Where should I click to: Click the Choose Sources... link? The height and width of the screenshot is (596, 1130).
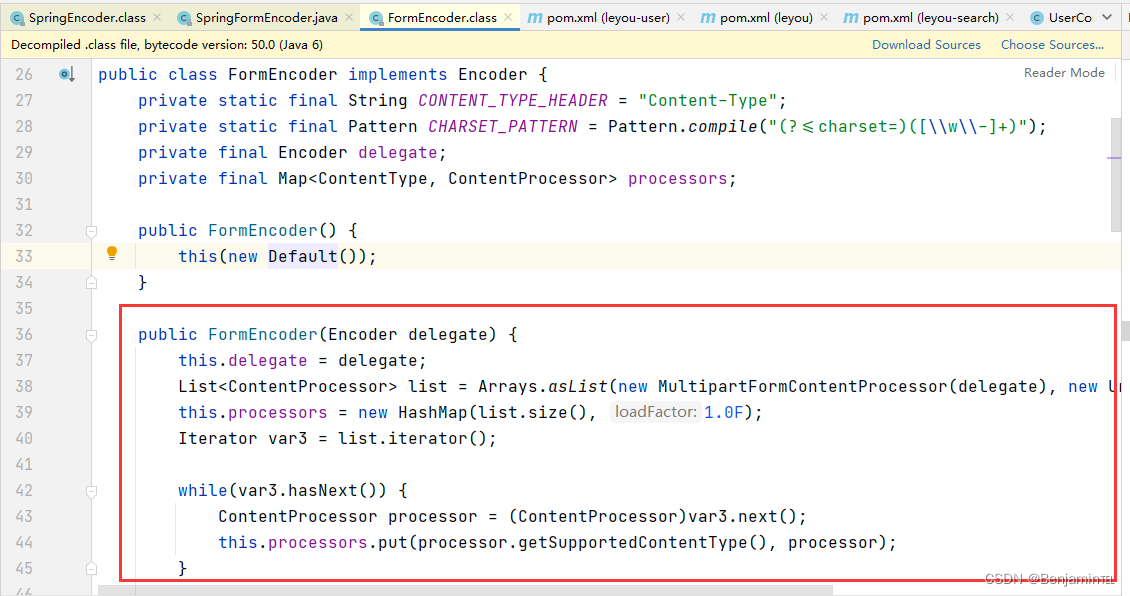click(x=1052, y=44)
